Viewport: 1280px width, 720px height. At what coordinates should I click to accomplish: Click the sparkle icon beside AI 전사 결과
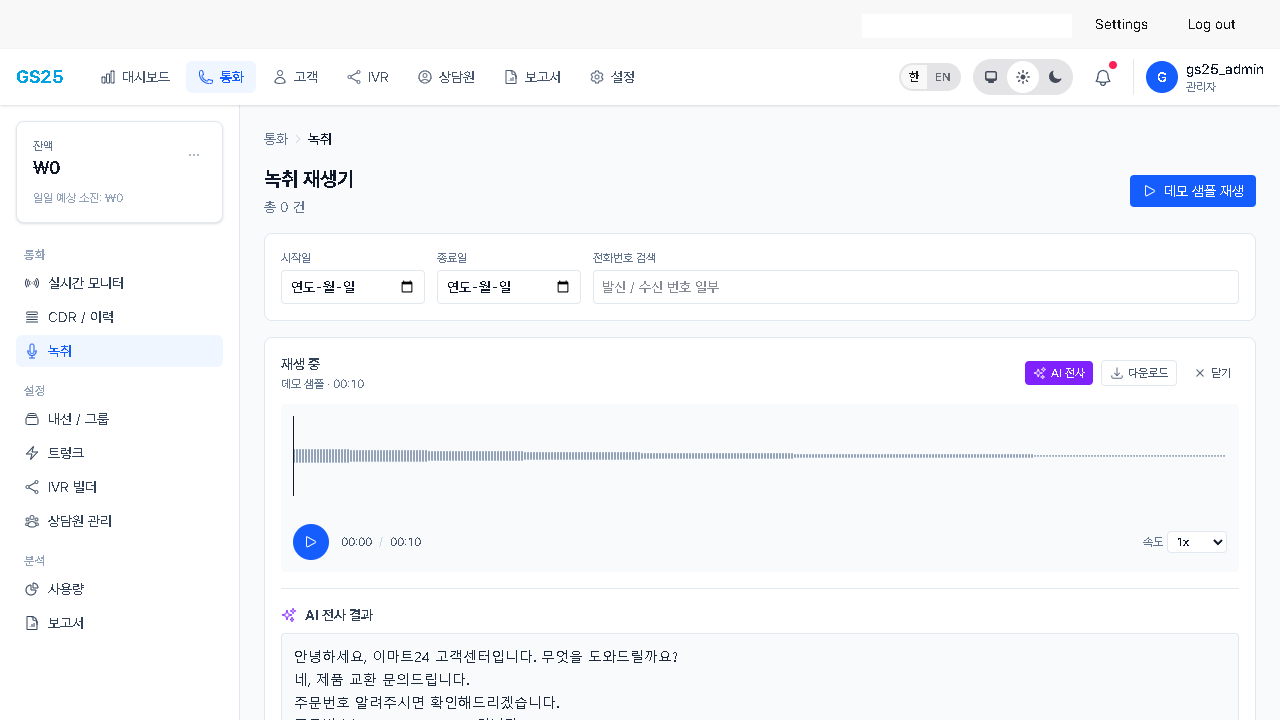[289, 615]
